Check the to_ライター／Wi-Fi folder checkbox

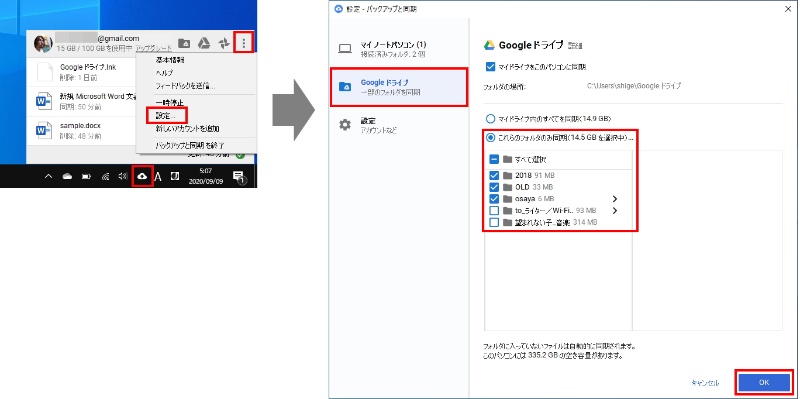[494, 210]
